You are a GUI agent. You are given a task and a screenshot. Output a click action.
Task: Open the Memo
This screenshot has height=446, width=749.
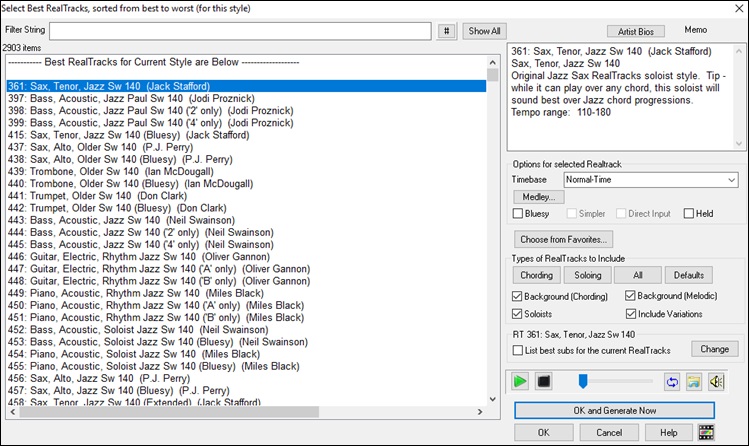696,30
